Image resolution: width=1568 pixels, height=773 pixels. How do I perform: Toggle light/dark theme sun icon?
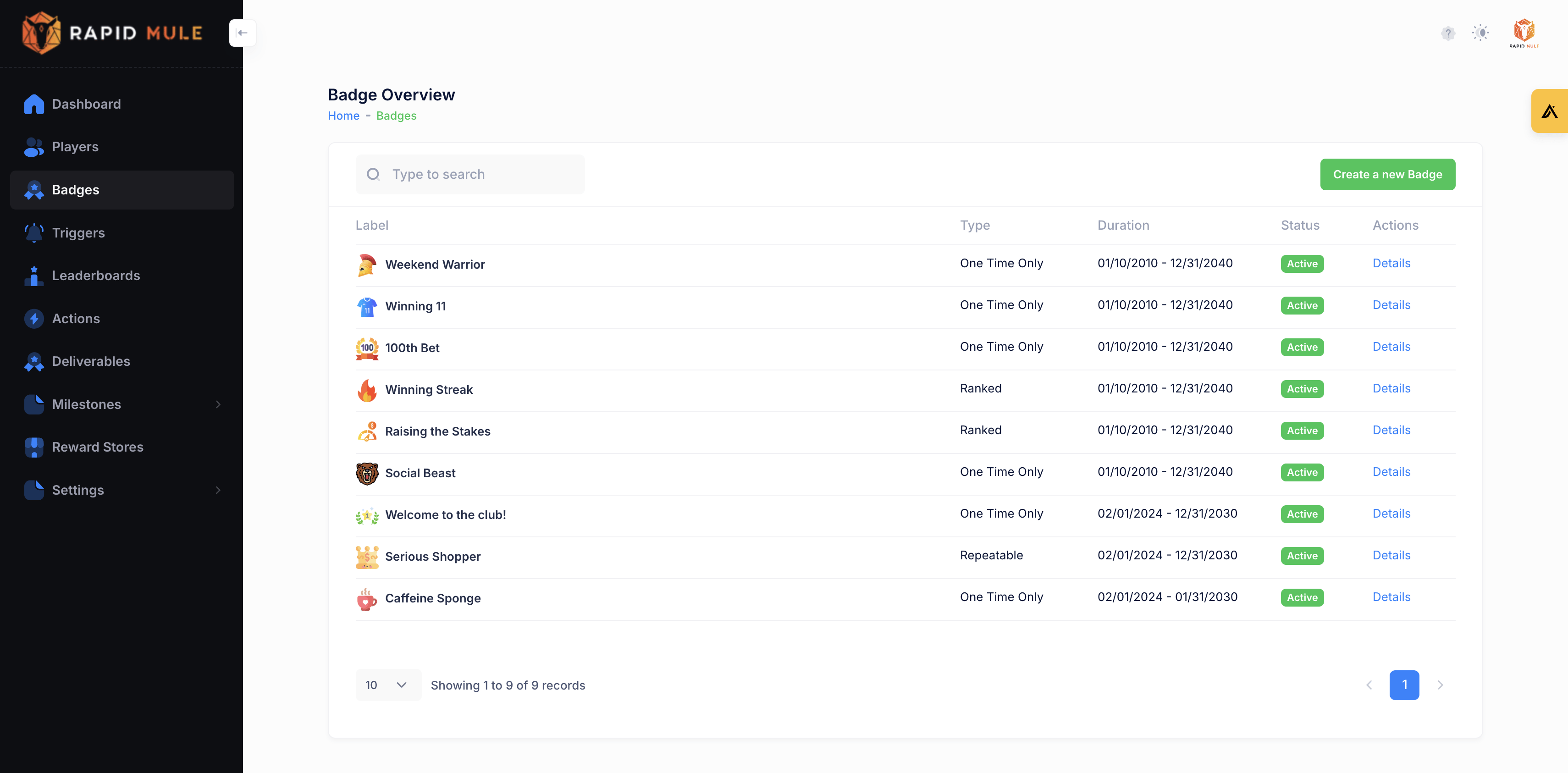pyautogui.click(x=1480, y=33)
